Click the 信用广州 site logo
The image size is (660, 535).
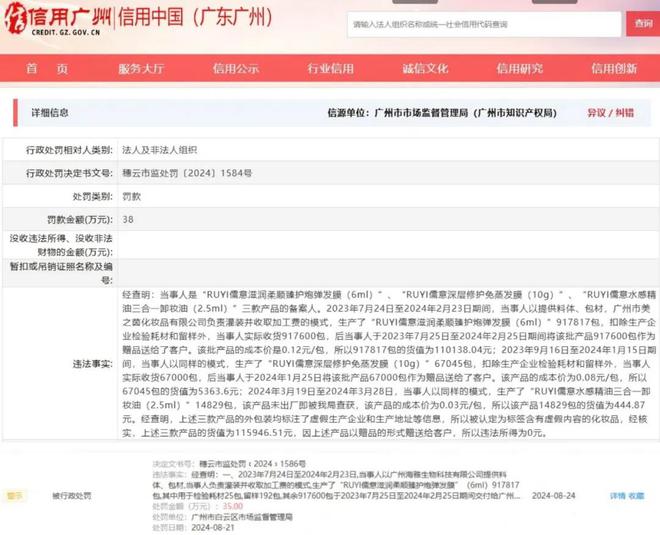[x=58, y=19]
